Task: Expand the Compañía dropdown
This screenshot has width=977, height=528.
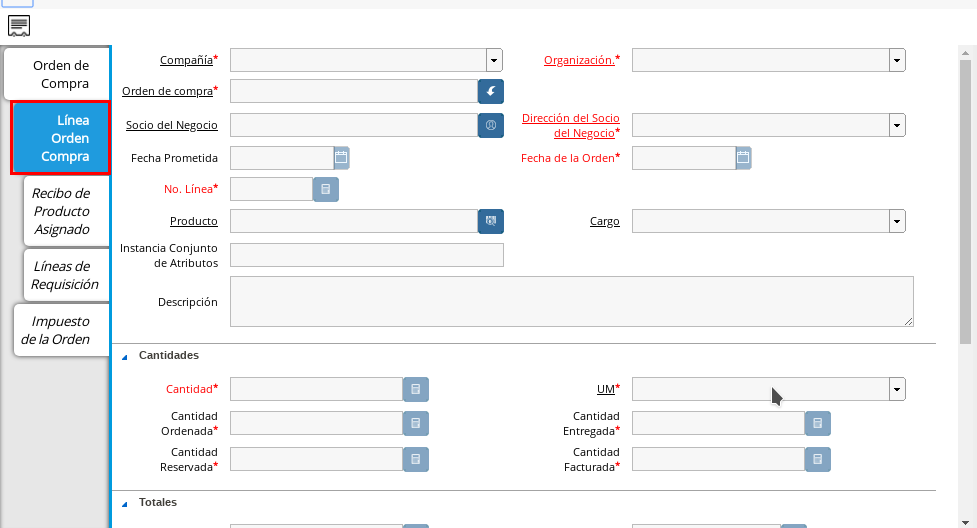Action: pos(494,60)
